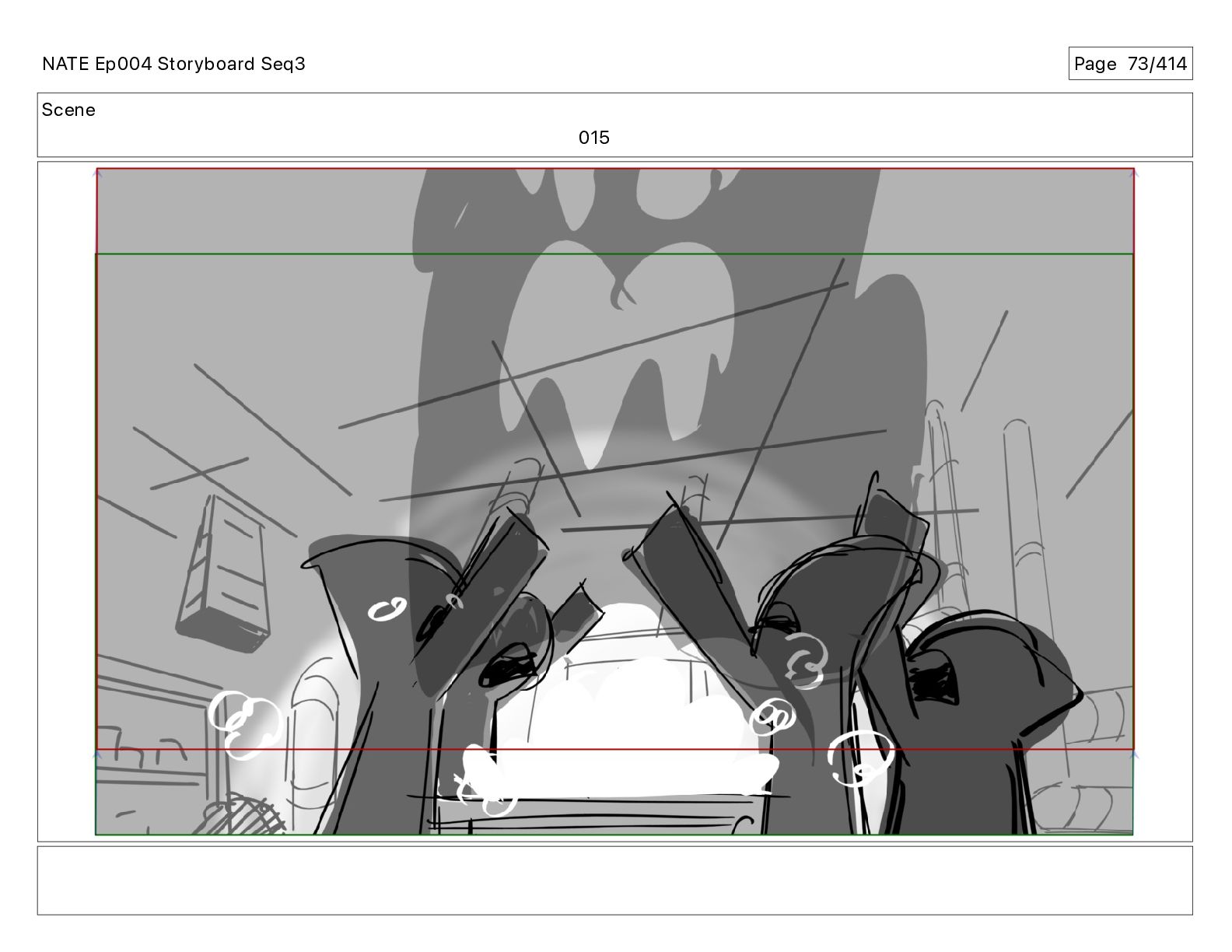Open the storyboard panel drawing

tap(614, 502)
